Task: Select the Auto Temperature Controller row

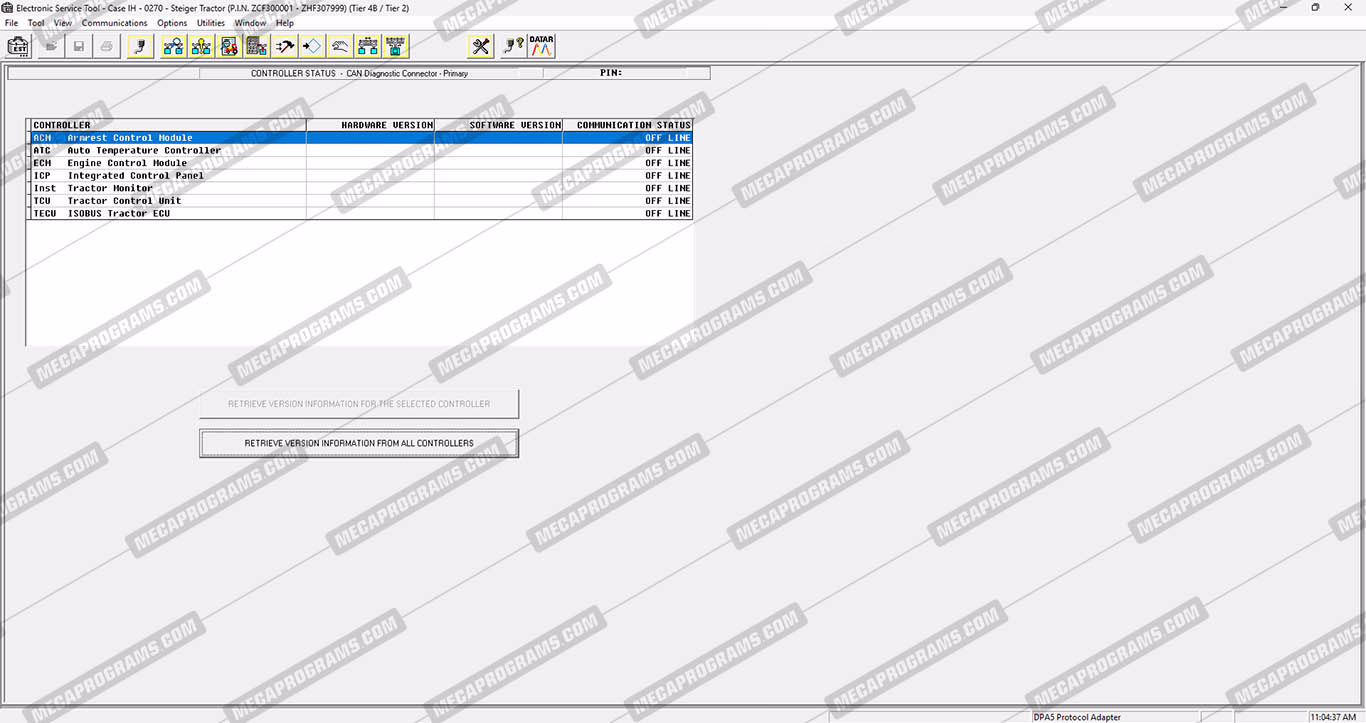Action: pos(144,151)
